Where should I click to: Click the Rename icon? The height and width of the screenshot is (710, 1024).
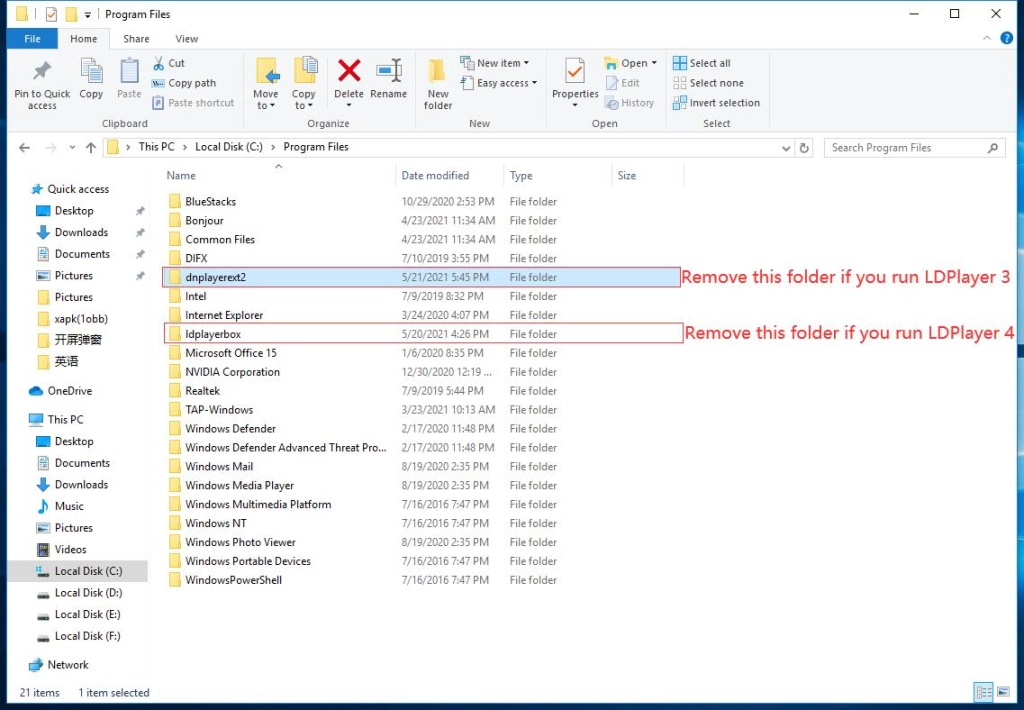[388, 80]
